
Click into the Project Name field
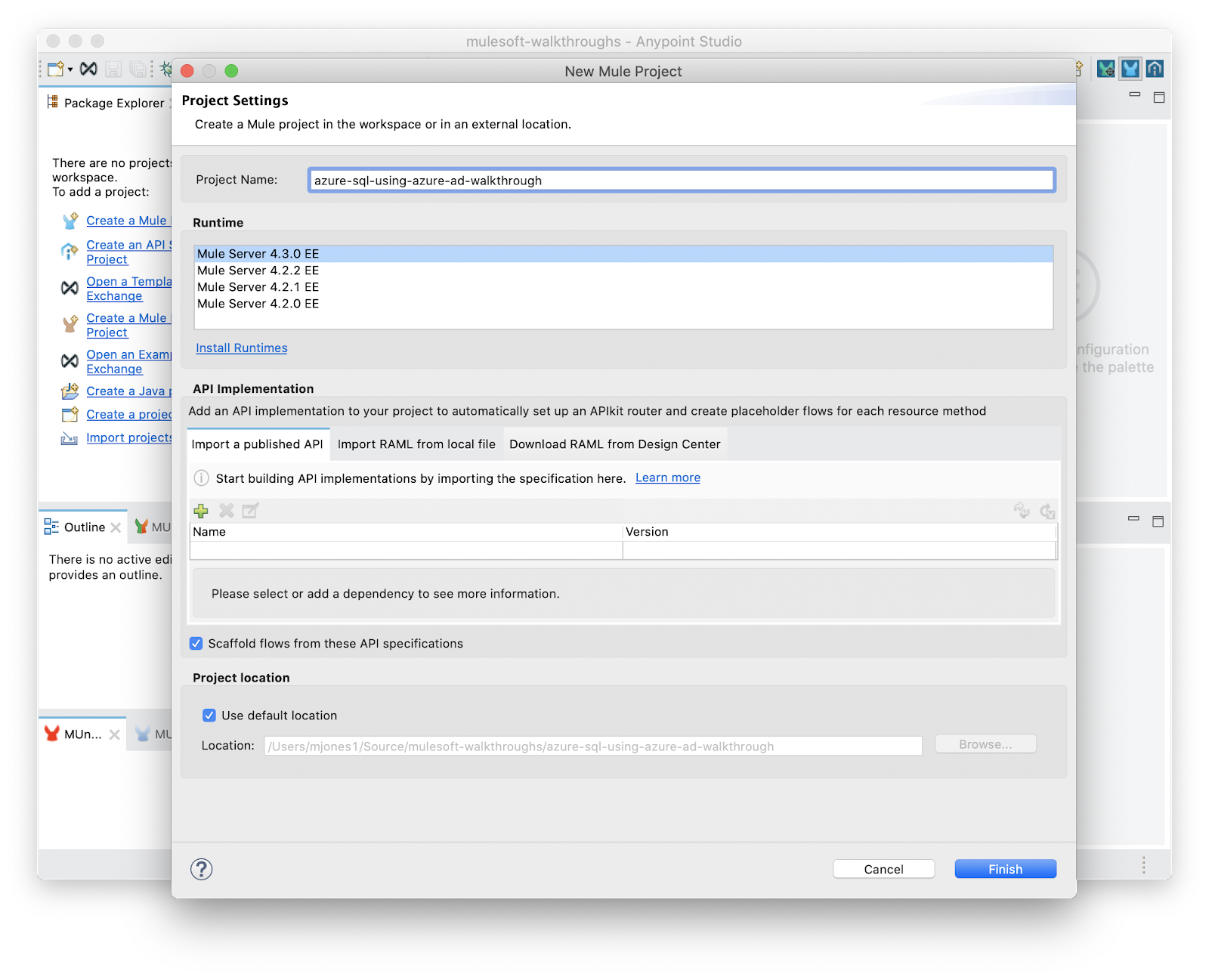[680, 181]
